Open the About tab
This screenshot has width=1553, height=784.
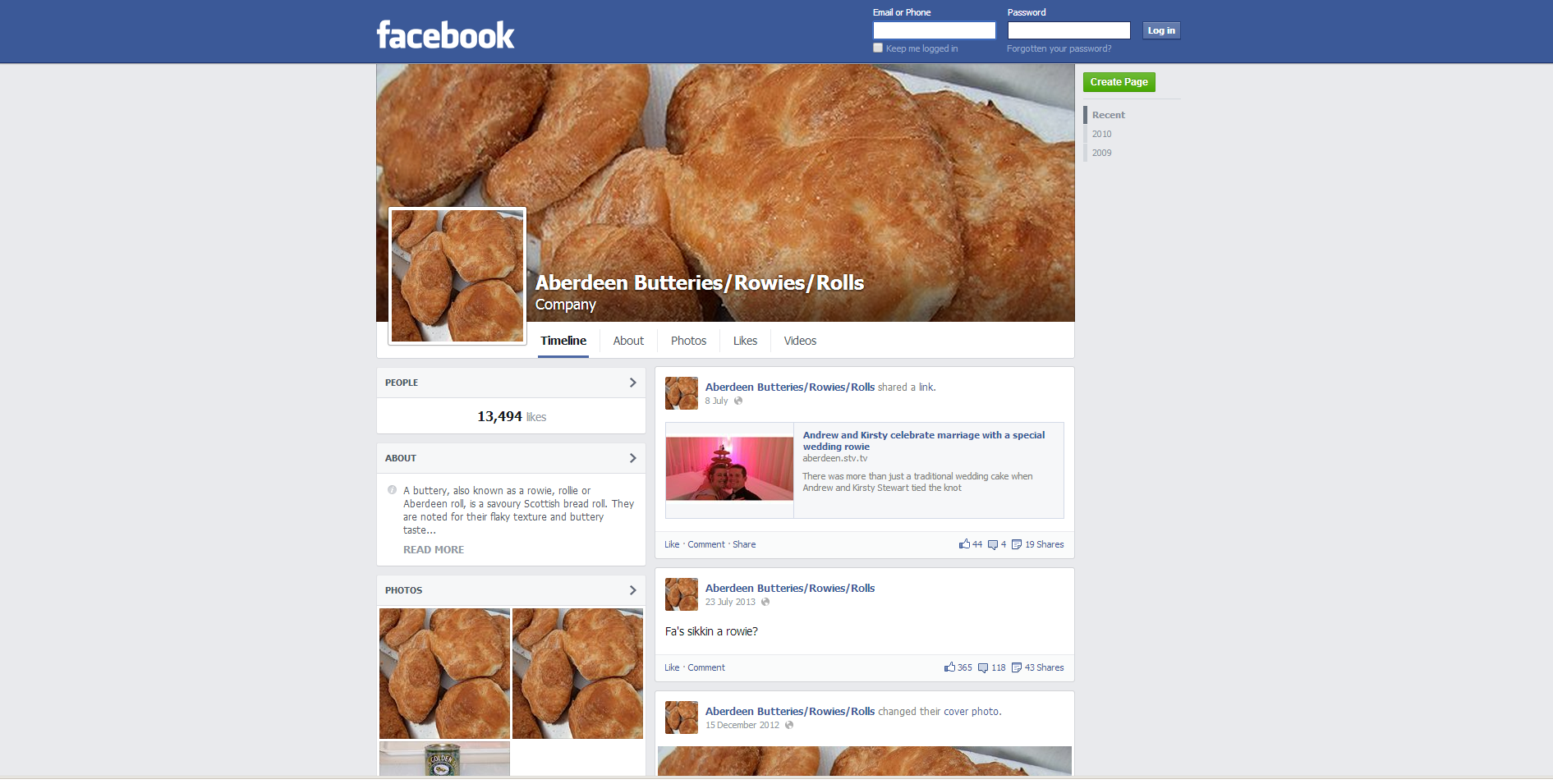click(x=628, y=341)
